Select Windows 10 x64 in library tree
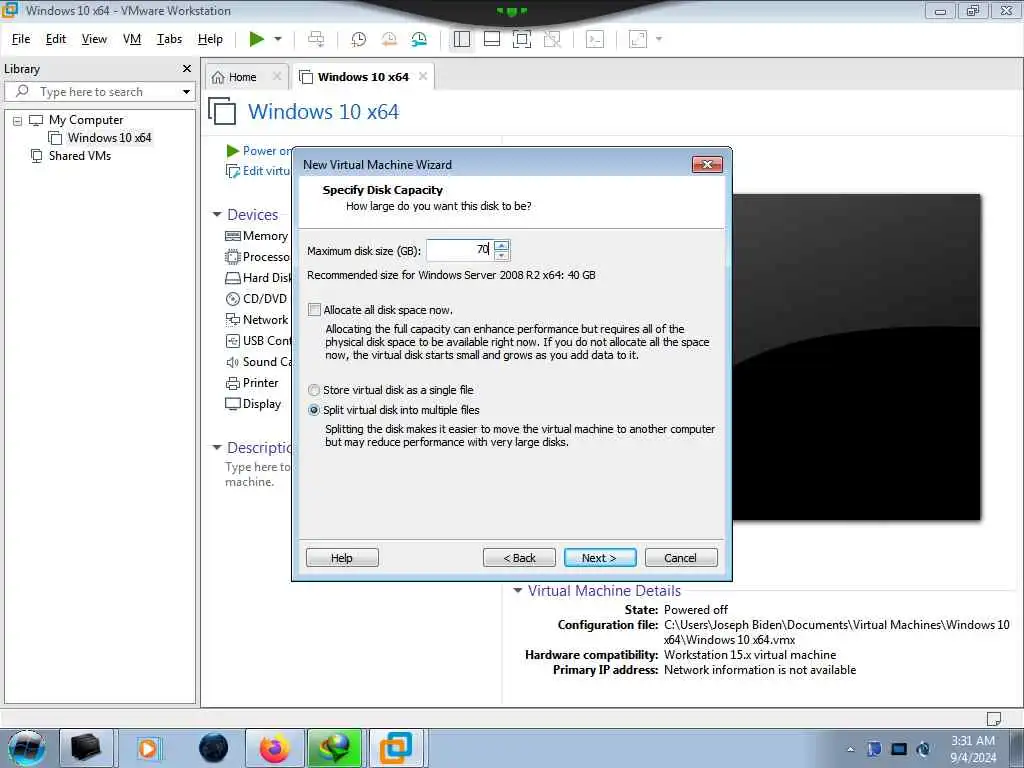Image resolution: width=1024 pixels, height=768 pixels. [x=109, y=138]
